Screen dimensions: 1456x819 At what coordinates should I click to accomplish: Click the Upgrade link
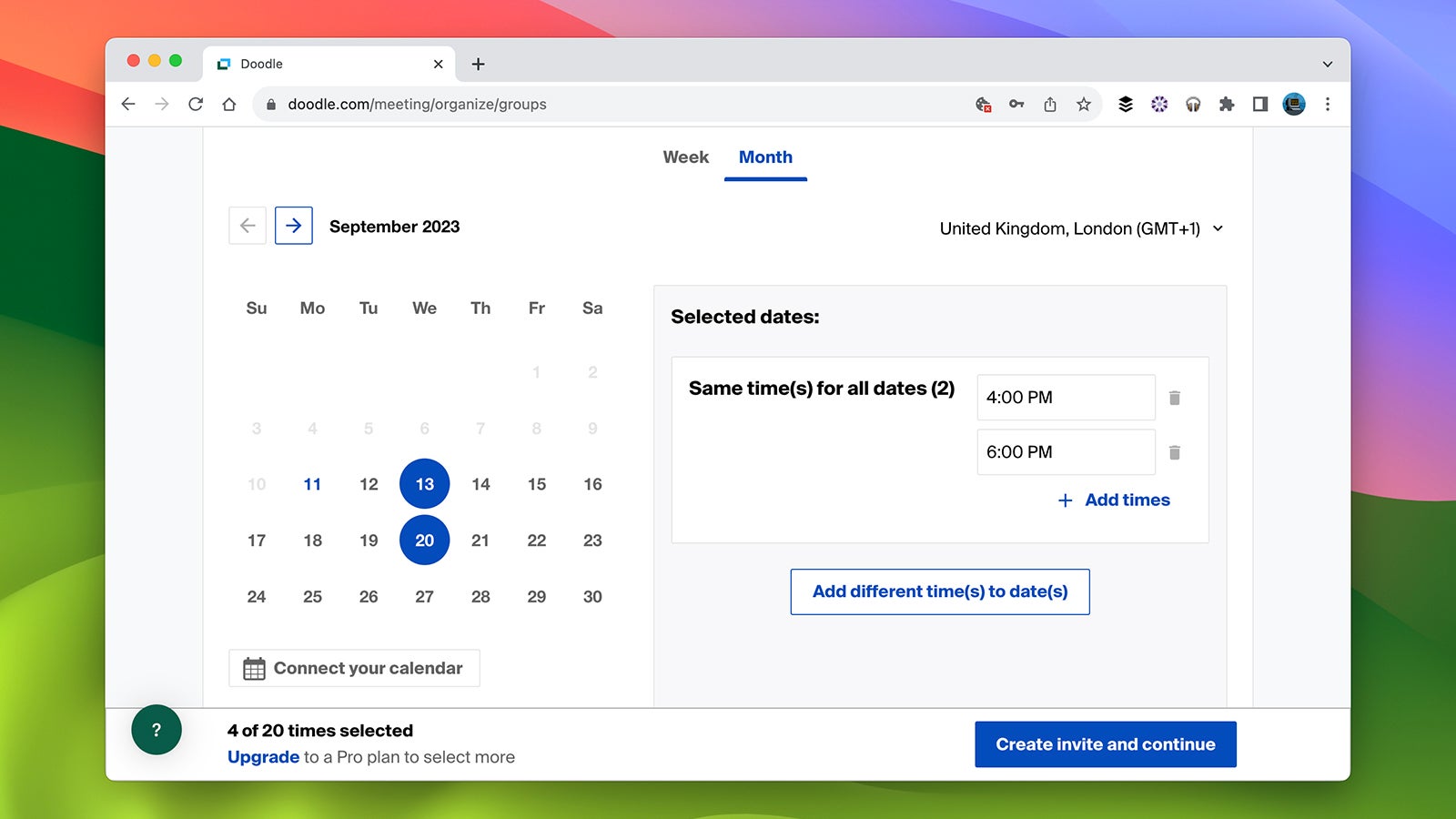[263, 757]
